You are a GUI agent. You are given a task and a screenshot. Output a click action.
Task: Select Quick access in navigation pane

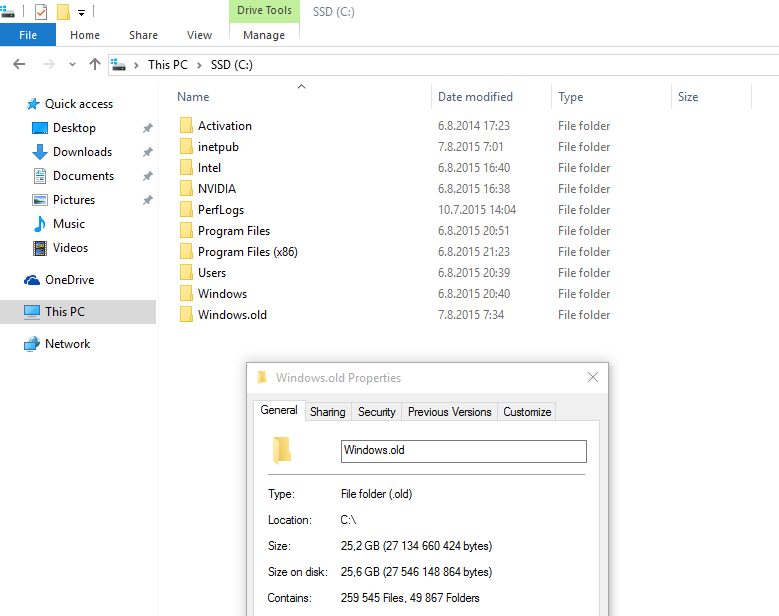pyautogui.click(x=79, y=104)
